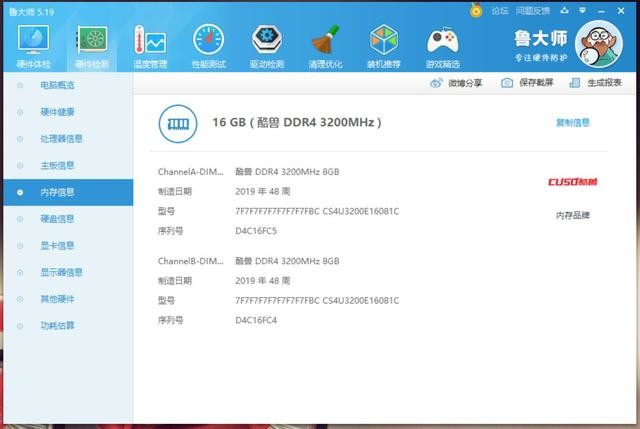The height and width of the screenshot is (429, 640).
Task: Close the 鲁大师 window
Action: click(x=621, y=11)
